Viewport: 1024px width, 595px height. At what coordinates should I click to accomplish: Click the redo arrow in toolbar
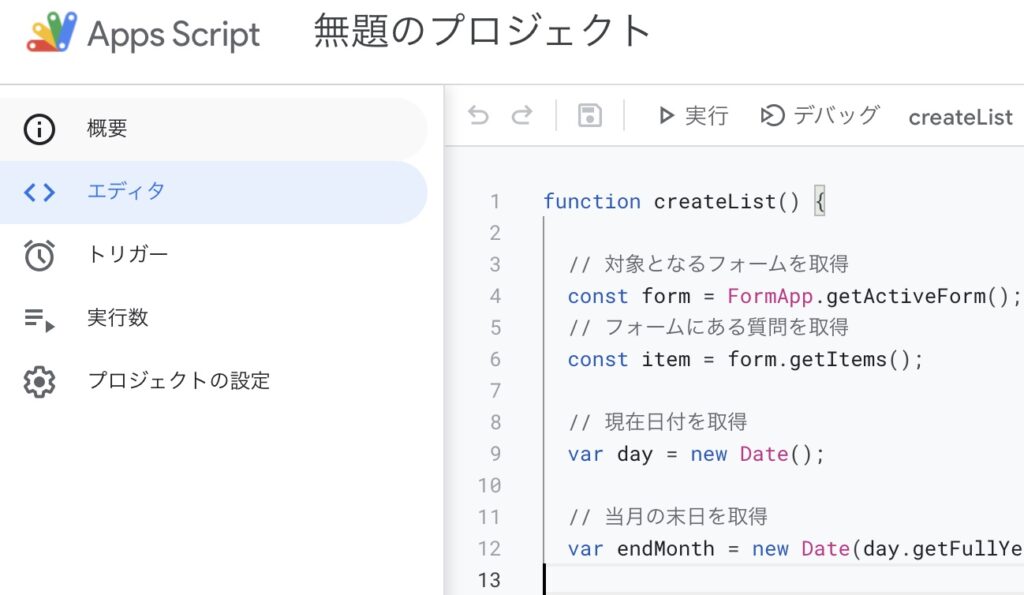click(x=522, y=116)
